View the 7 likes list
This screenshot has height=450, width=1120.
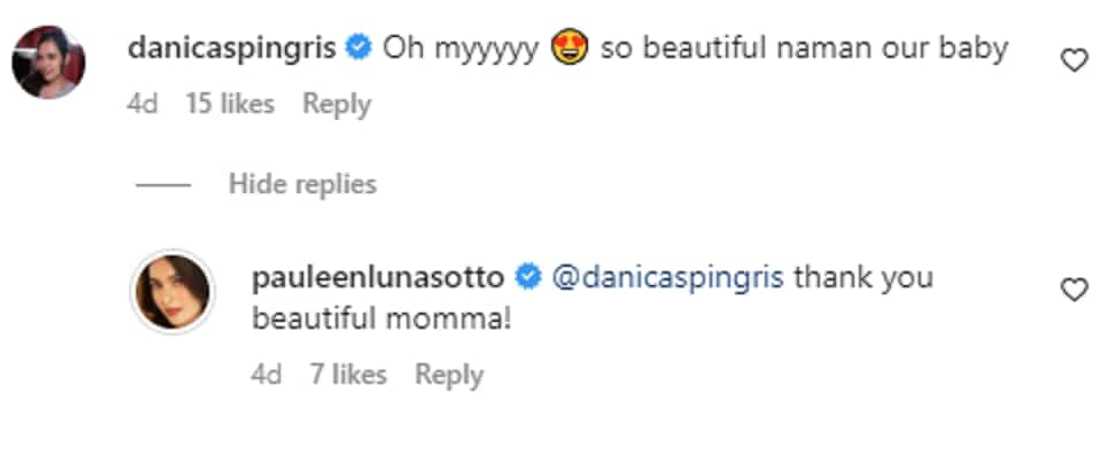click(x=348, y=375)
